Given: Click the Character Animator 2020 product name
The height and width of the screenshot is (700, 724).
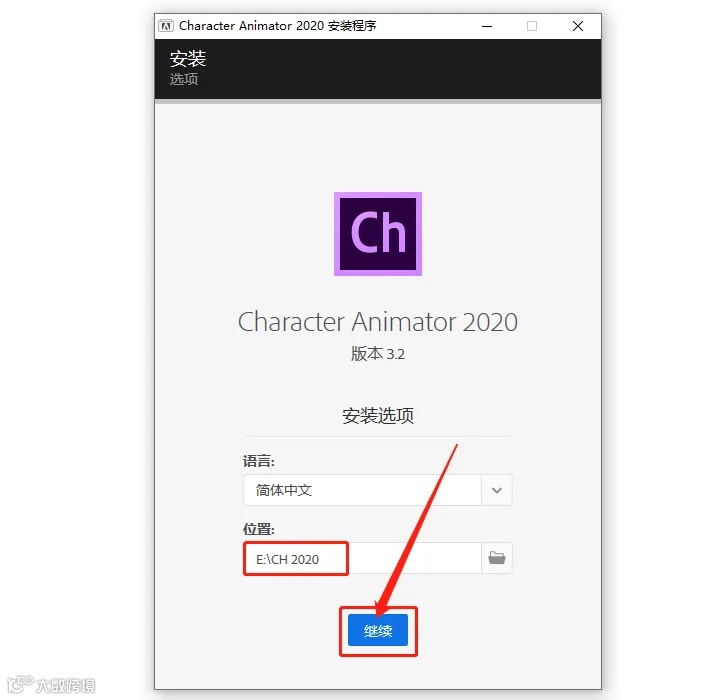Looking at the screenshot, I should pyautogui.click(x=378, y=322).
